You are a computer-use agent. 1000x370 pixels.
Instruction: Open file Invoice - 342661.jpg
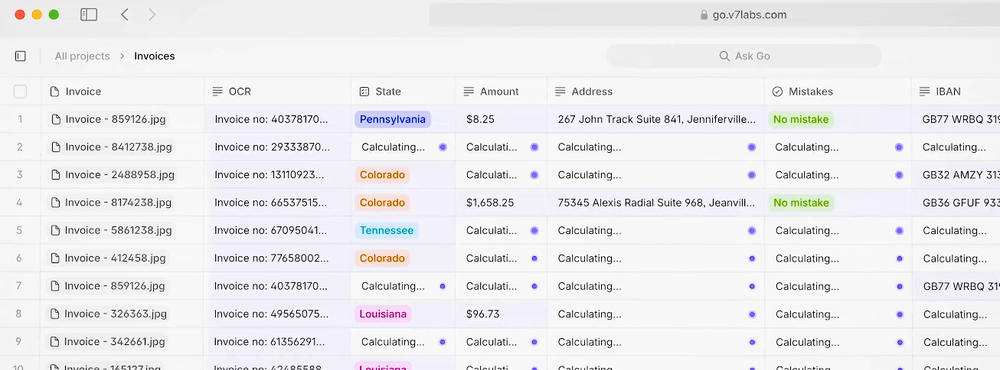107,342
